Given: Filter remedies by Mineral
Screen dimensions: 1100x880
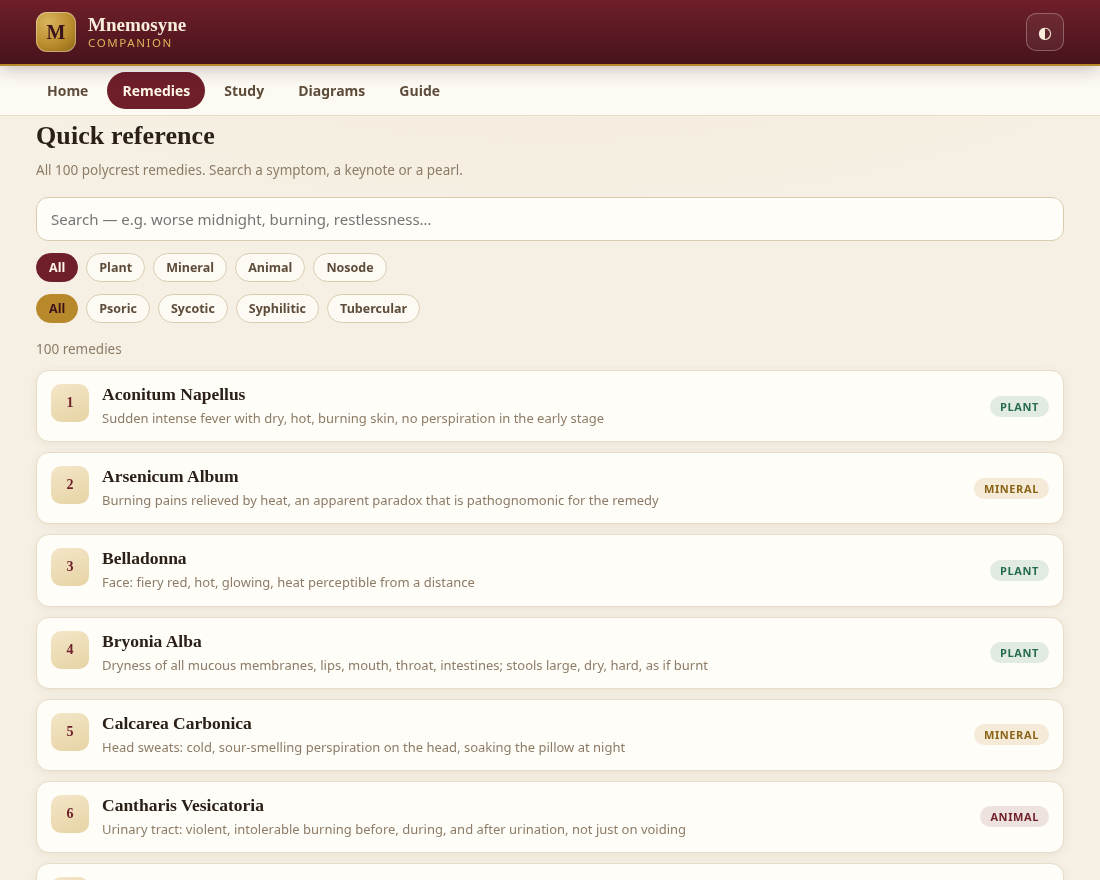Looking at the screenshot, I should point(190,267).
